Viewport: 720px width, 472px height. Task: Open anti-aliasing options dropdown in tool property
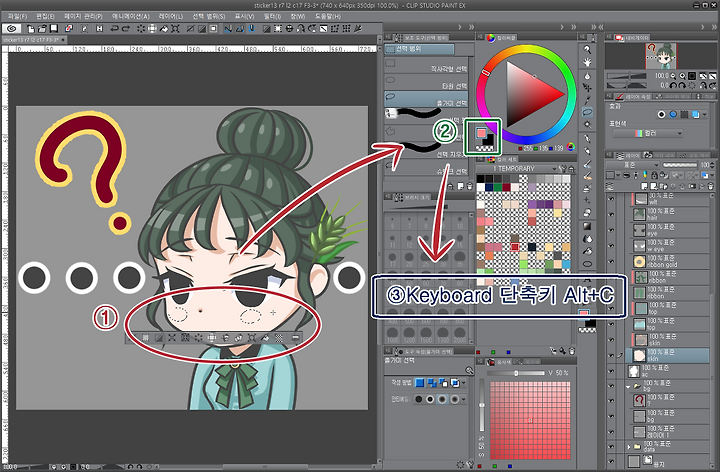463,399
